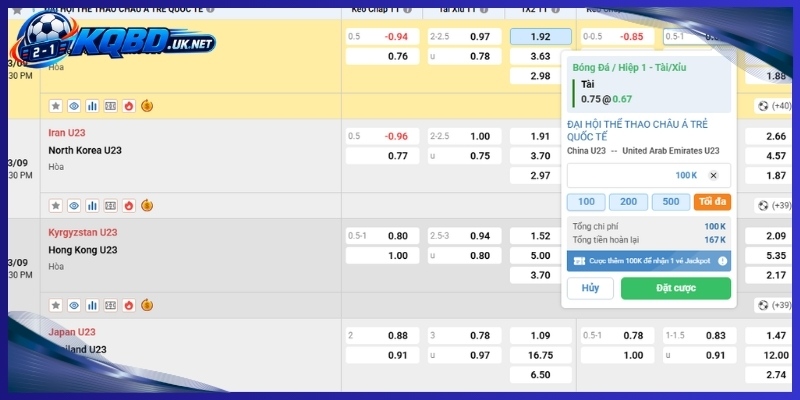Open (+39) more markets for Kyrgyzstan U23 match

point(773,305)
